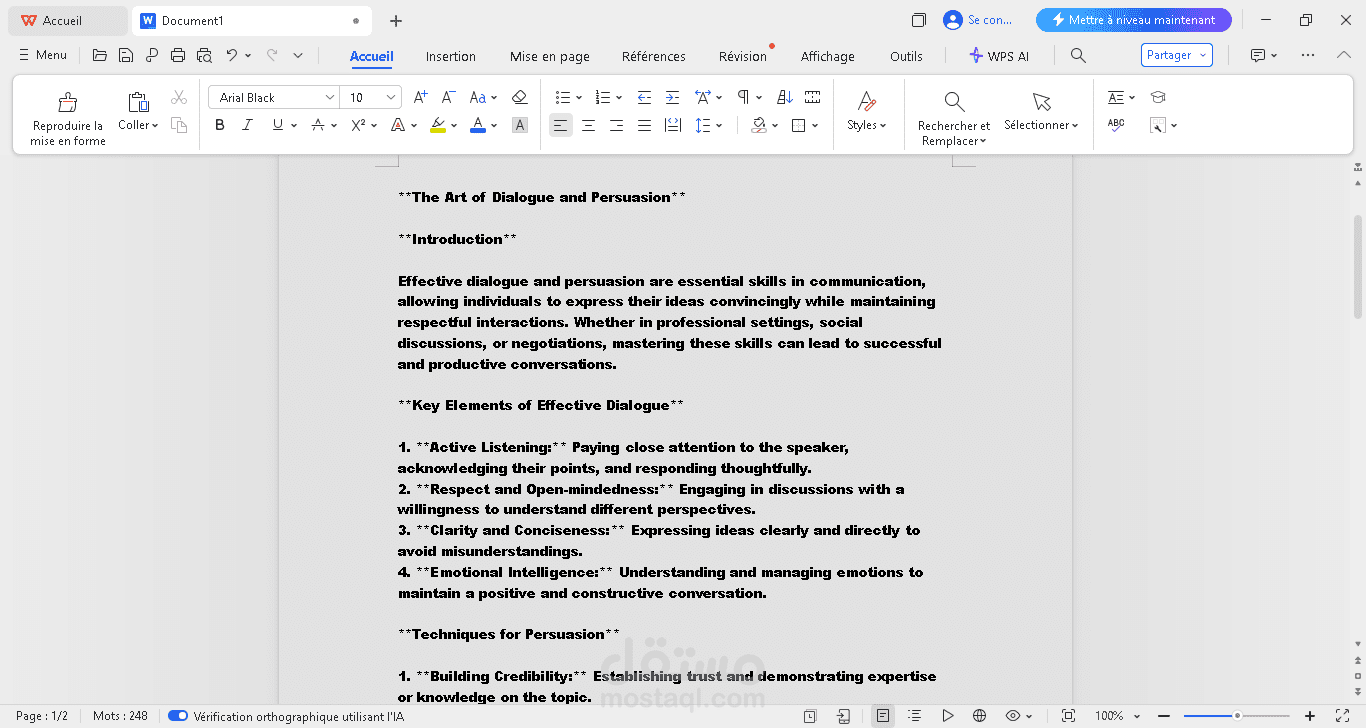Click the search magnifier next to WPS AI
The height and width of the screenshot is (728, 1366).
coord(1078,56)
